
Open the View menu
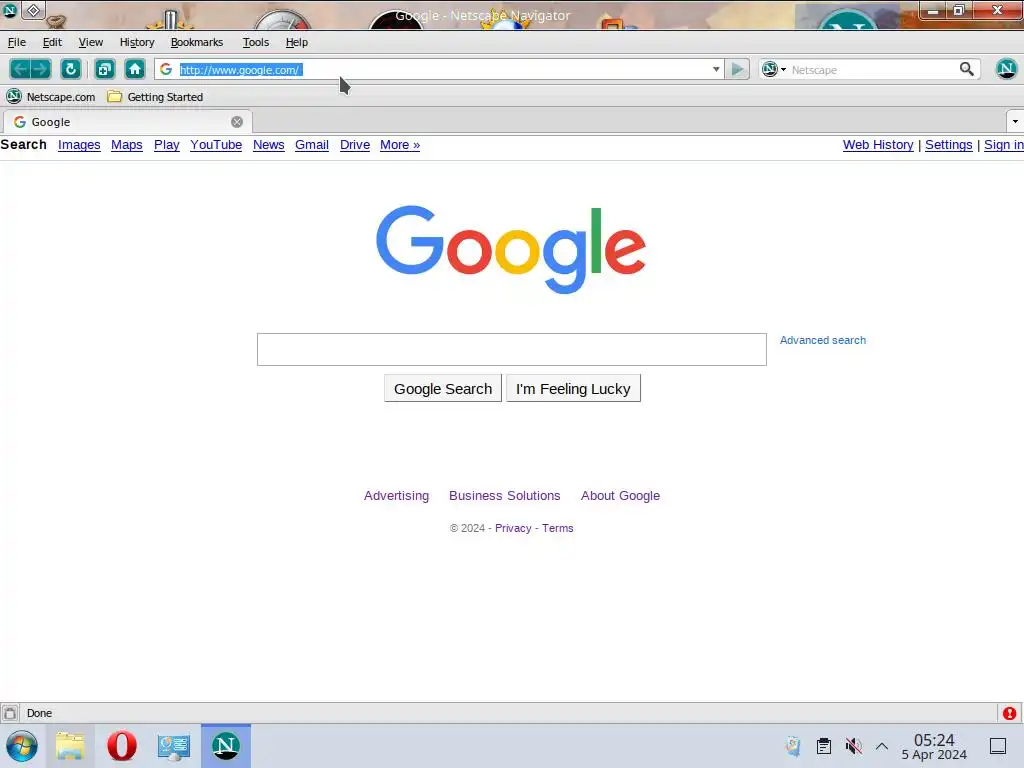91,42
